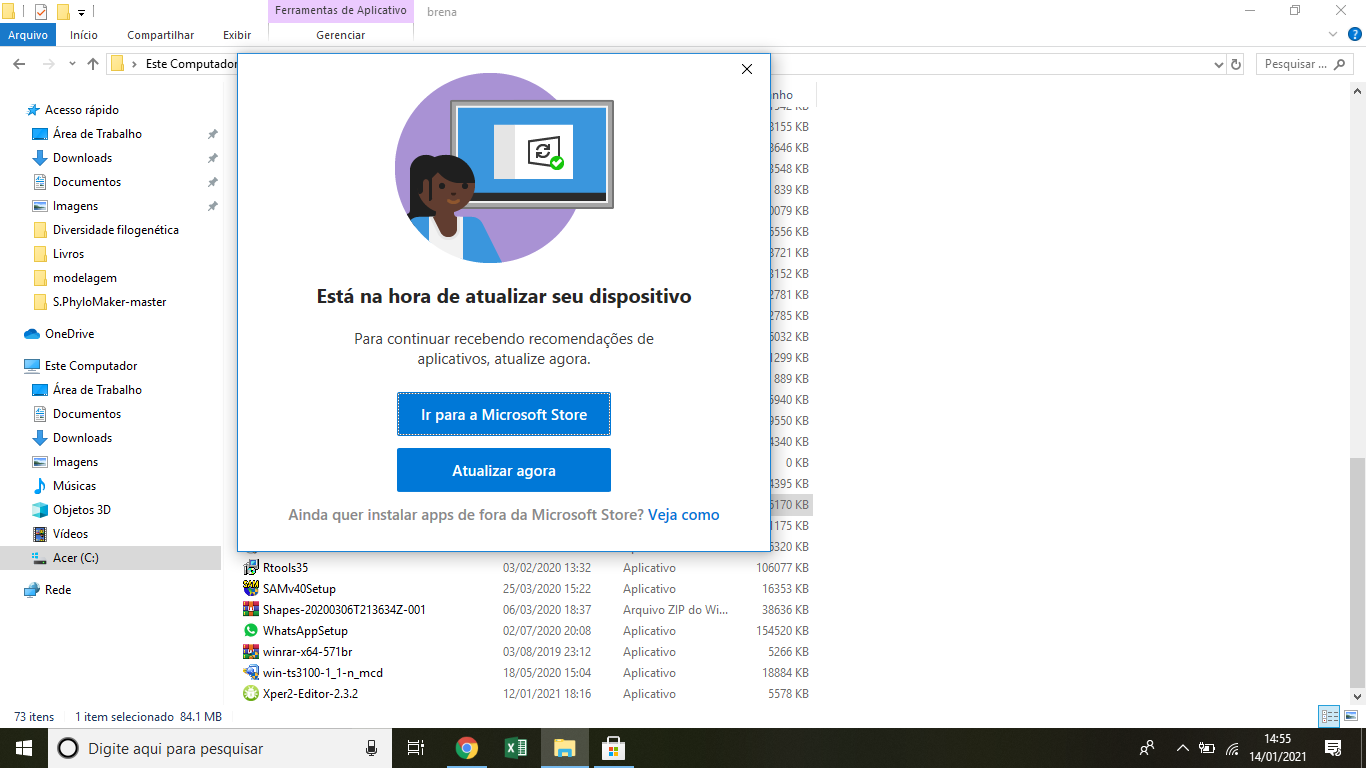
Task: Open the Windows Start menu
Action: [x=24, y=748]
